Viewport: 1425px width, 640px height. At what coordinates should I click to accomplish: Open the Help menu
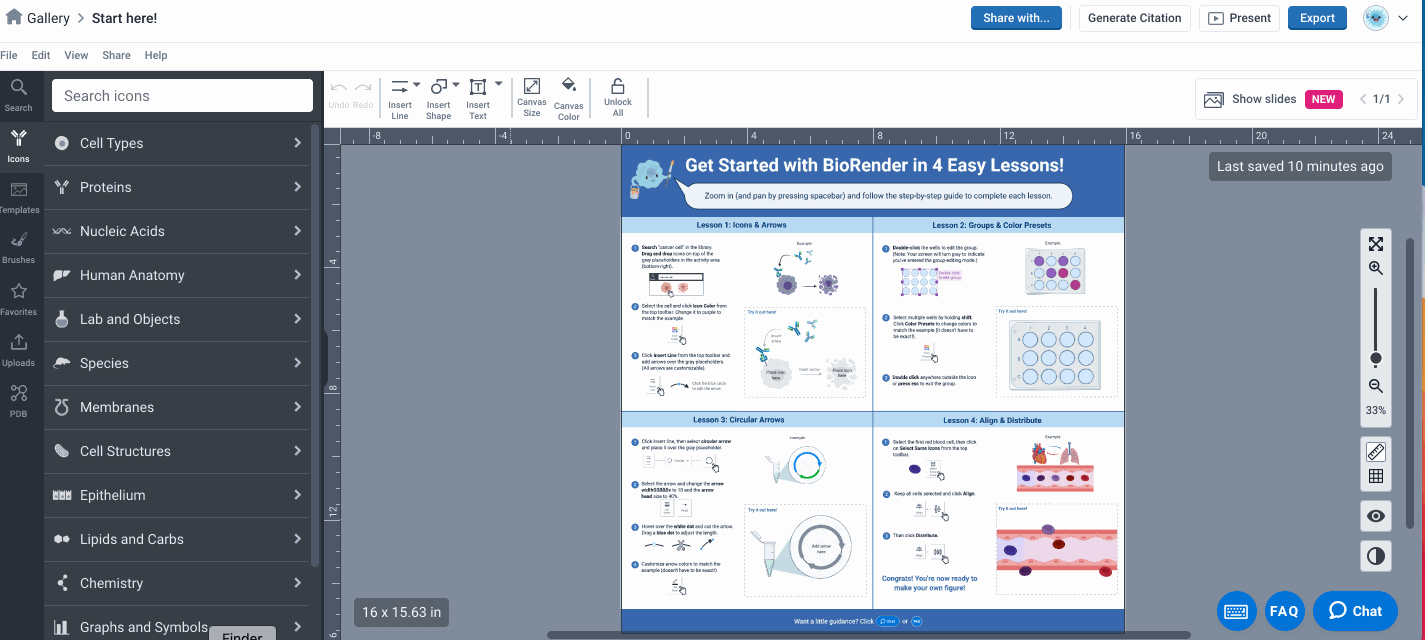pos(156,55)
